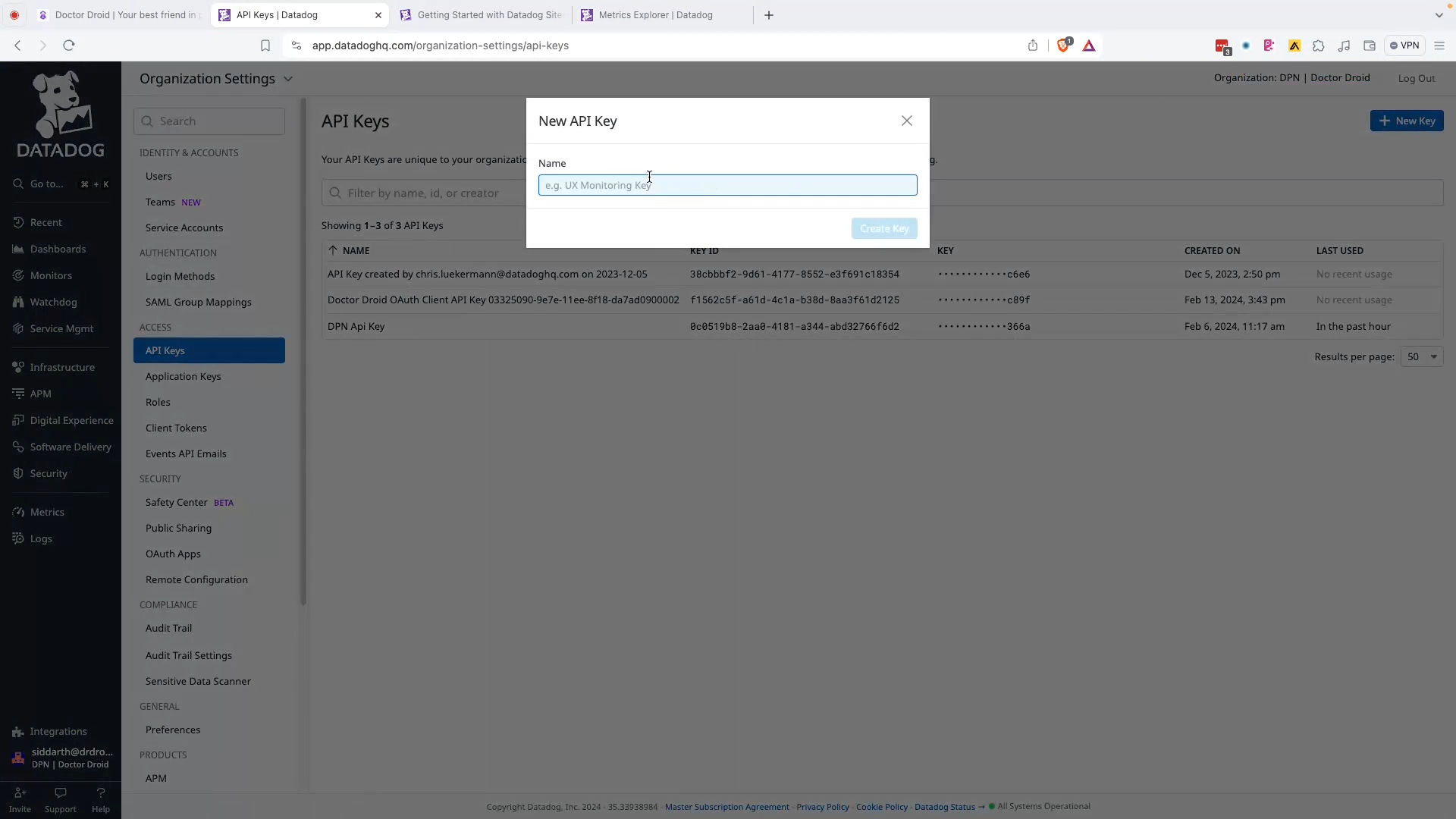Open the Datadog logo home

tap(61, 114)
